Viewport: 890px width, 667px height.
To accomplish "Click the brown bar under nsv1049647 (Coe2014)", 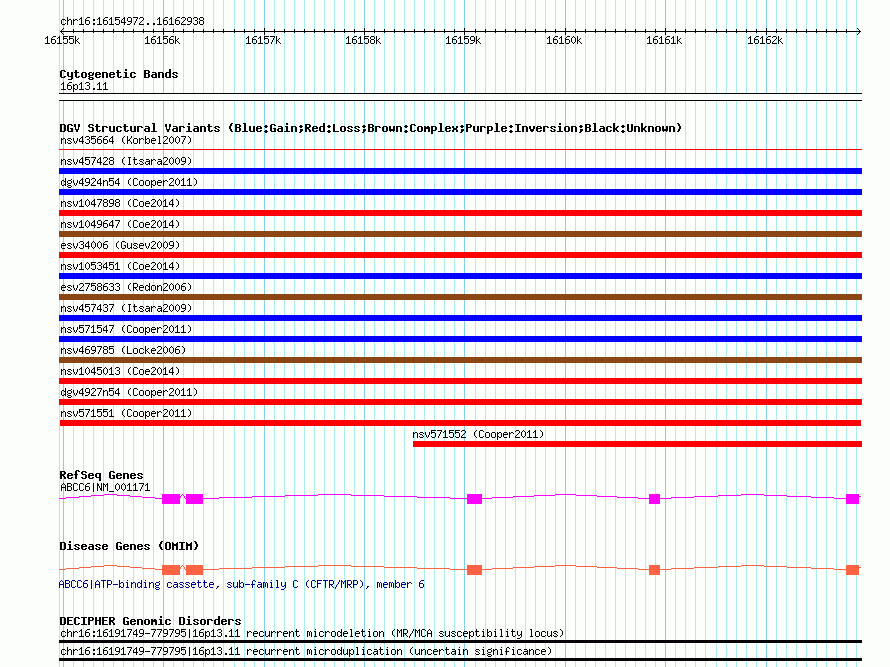I will [x=460, y=234].
